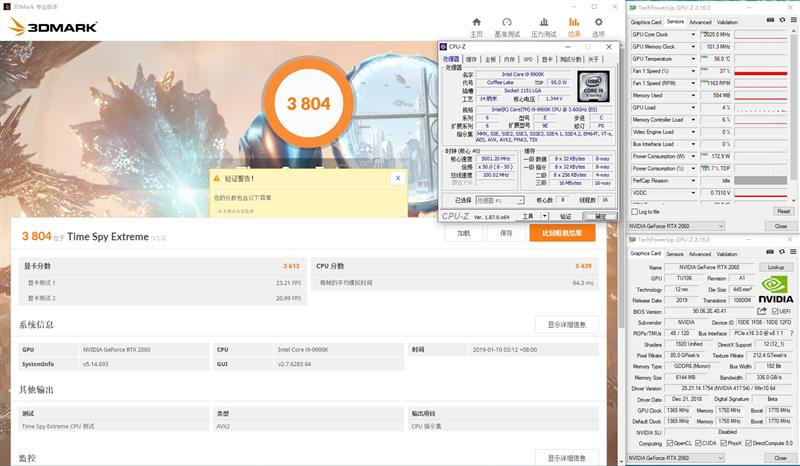Dismiss the 验证警告 validation warning with X
This screenshot has height=466, width=800.
[398, 178]
